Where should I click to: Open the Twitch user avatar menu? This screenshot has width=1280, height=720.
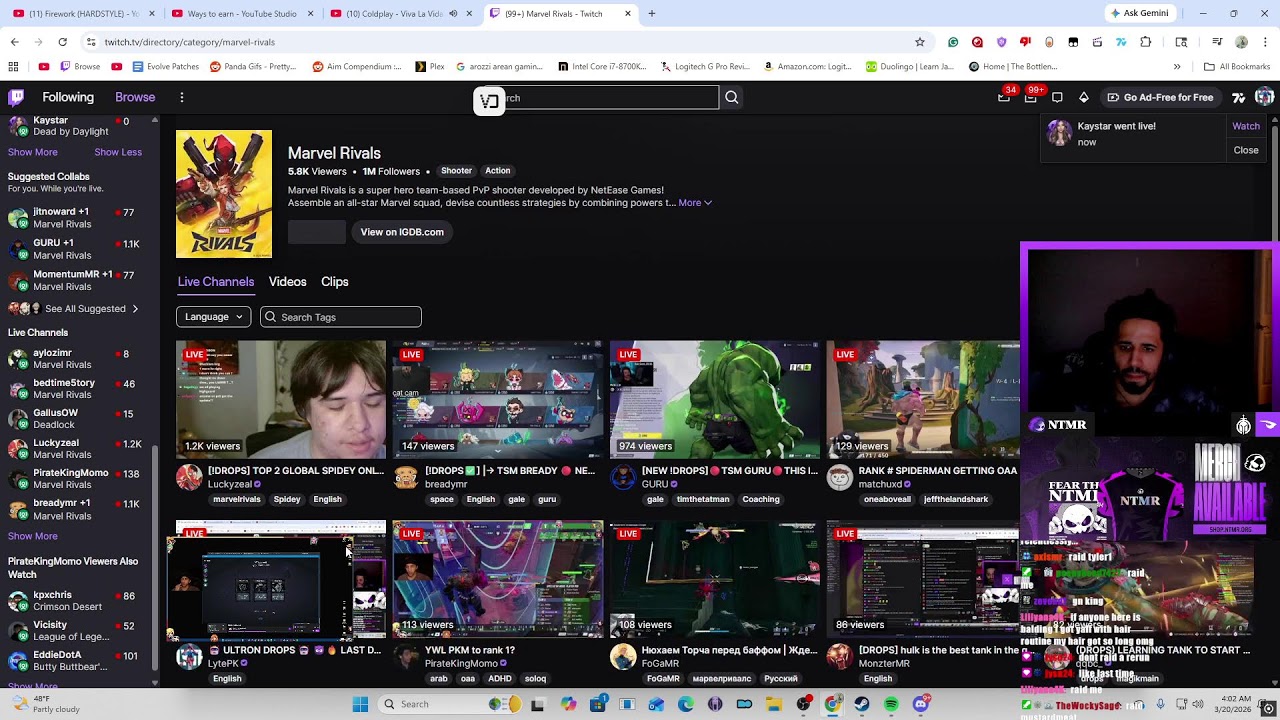(1264, 97)
